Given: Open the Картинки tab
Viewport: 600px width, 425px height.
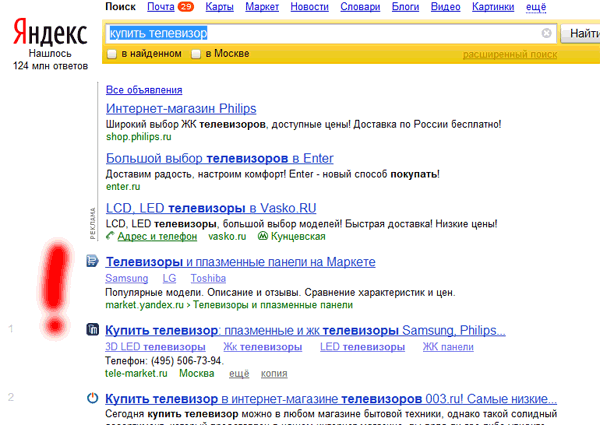Looking at the screenshot, I should point(493,7).
